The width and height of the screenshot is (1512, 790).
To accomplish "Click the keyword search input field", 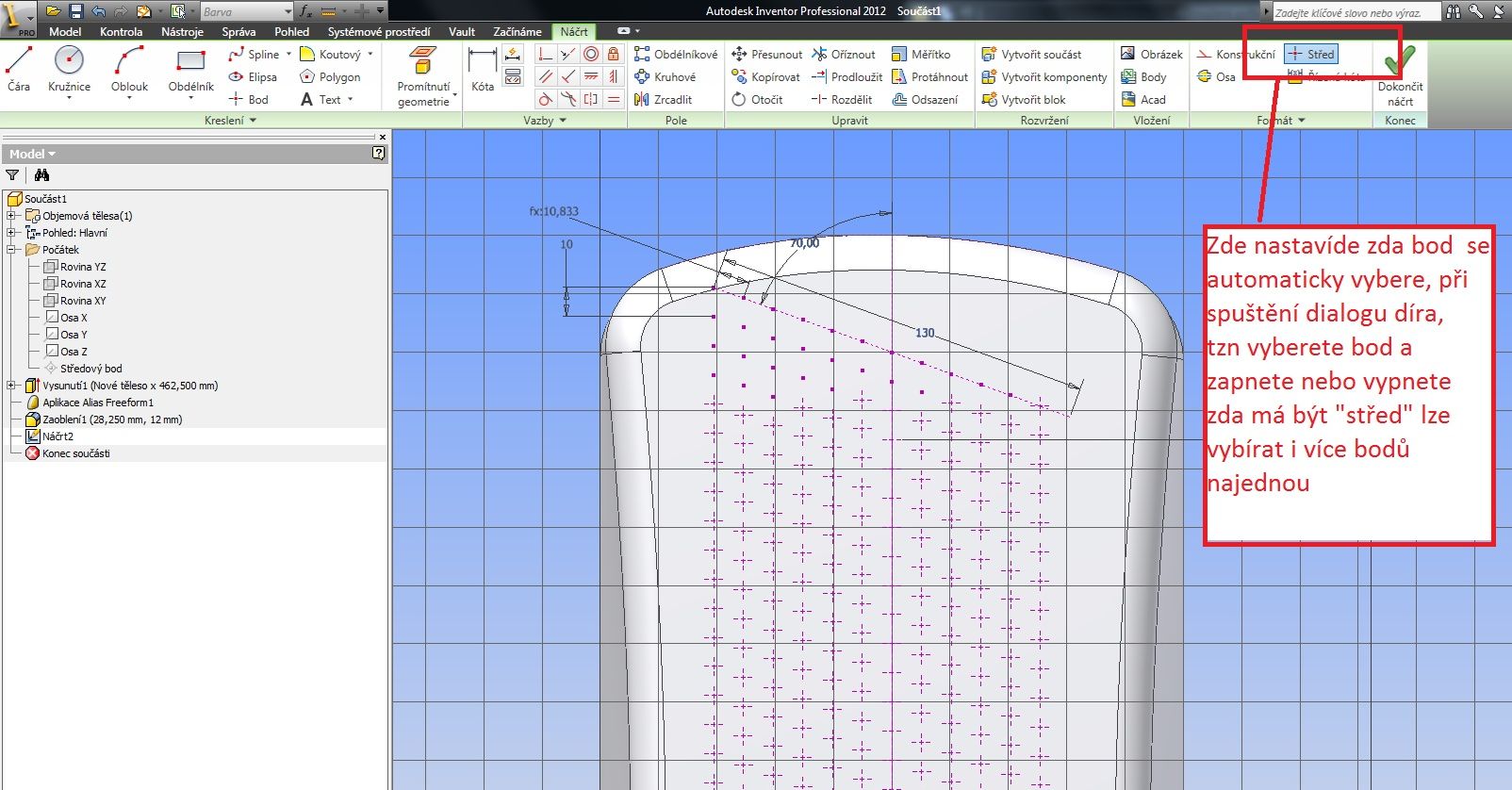I will pyautogui.click(x=1356, y=12).
